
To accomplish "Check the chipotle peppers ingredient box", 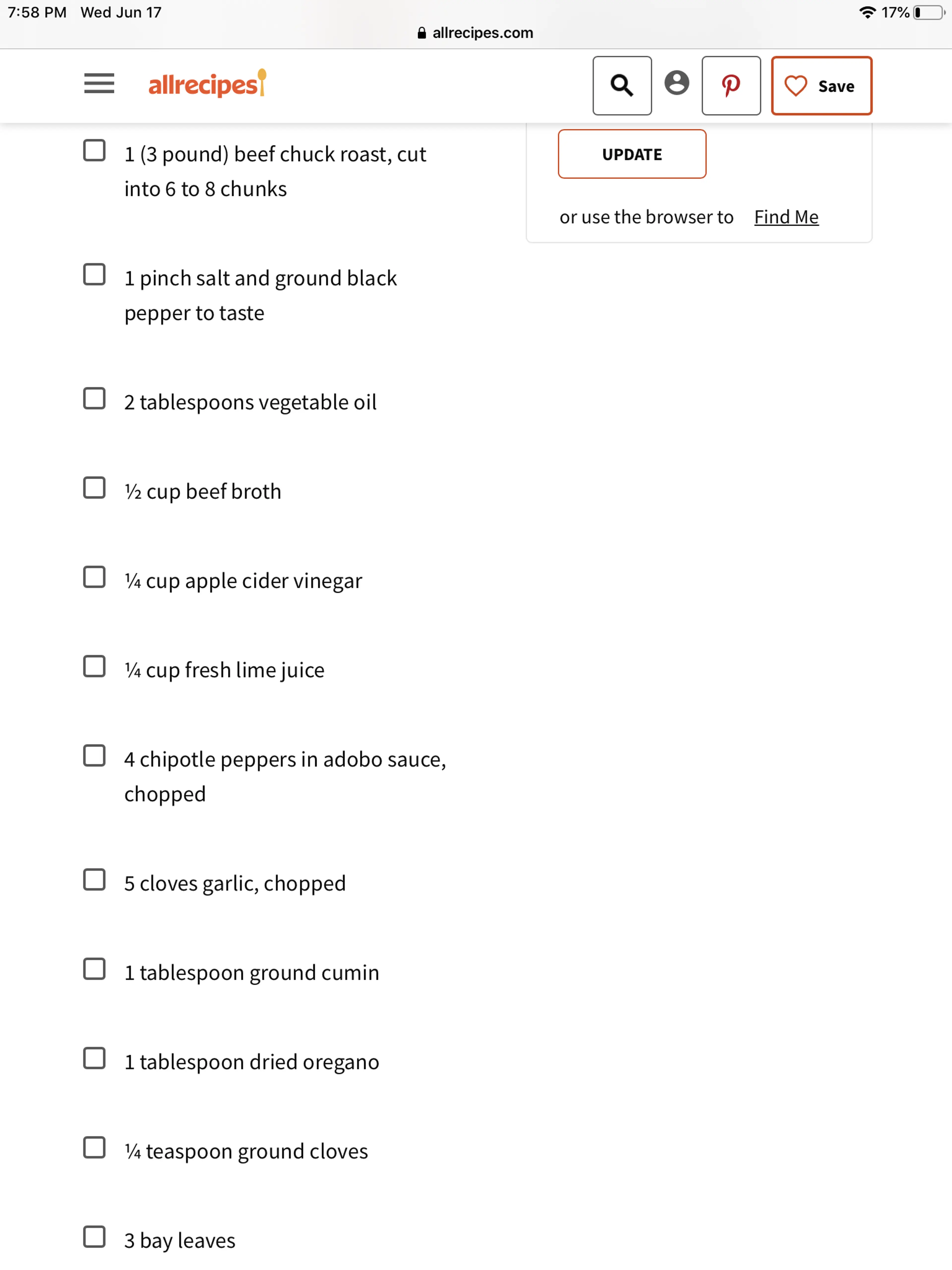I will click(x=94, y=756).
